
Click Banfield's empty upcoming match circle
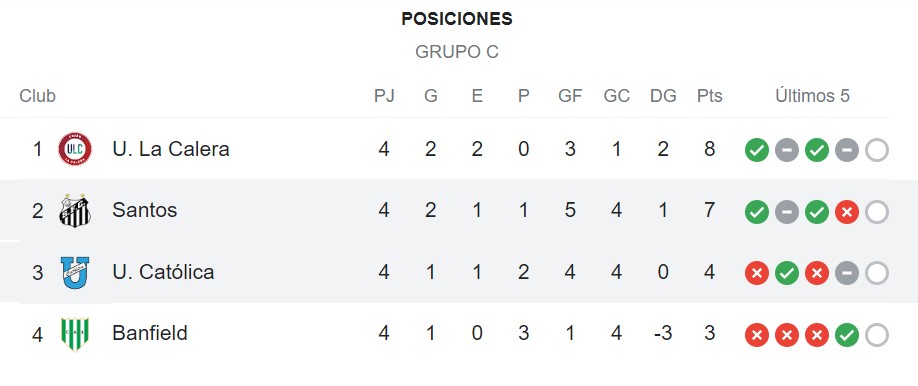point(877,335)
